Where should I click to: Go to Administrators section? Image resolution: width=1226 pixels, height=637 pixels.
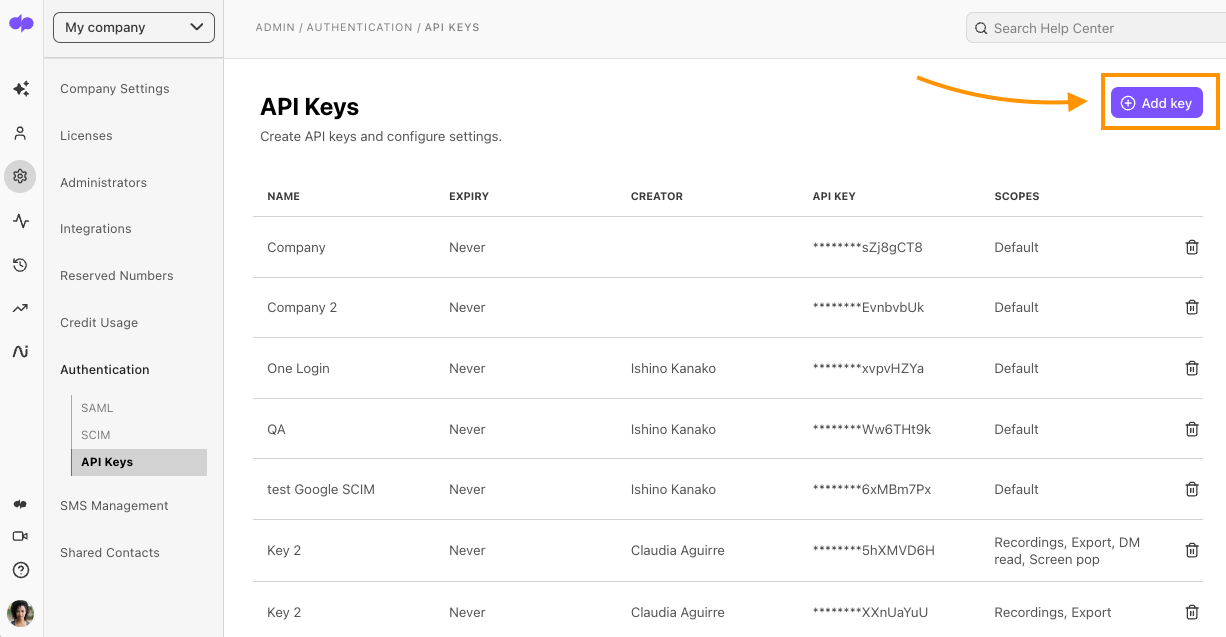click(x=103, y=183)
